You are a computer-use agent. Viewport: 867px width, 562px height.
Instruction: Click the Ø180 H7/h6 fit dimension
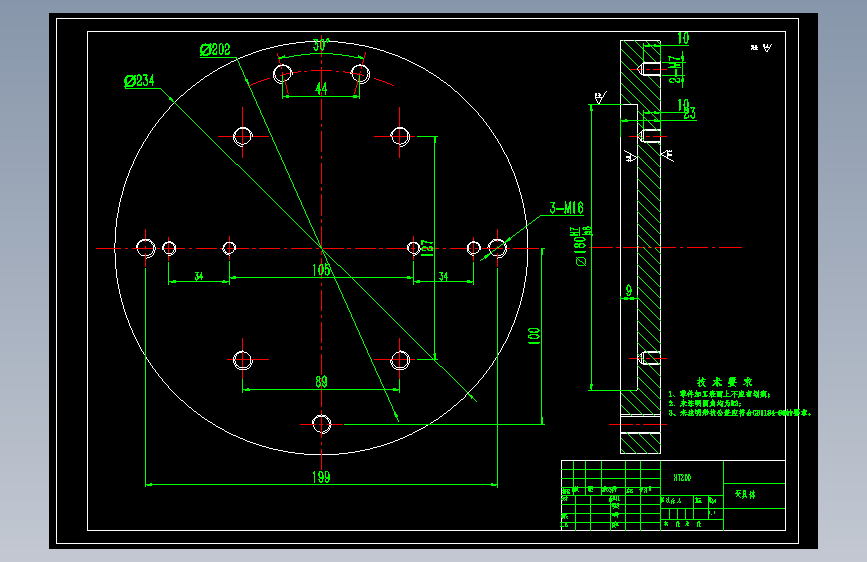pos(582,246)
